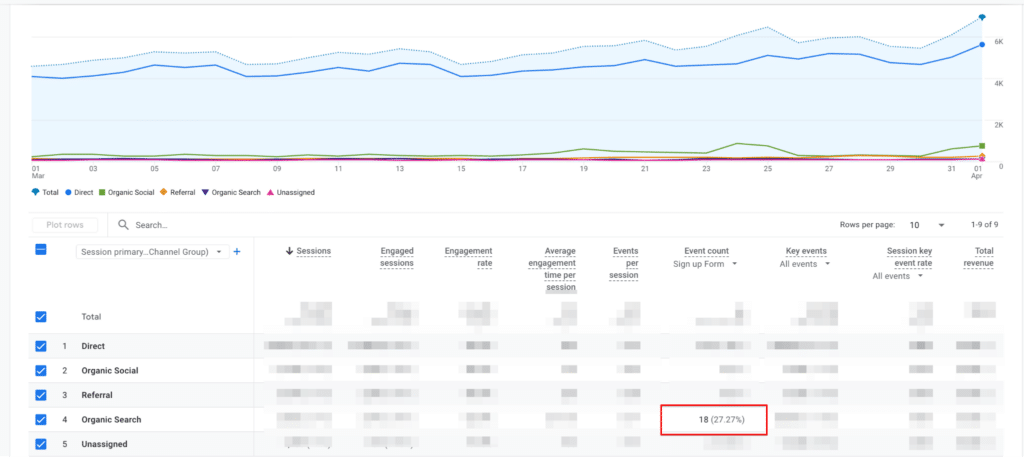Open the Session key event rate dropdown
The width and height of the screenshot is (1024, 457).
[899, 276]
